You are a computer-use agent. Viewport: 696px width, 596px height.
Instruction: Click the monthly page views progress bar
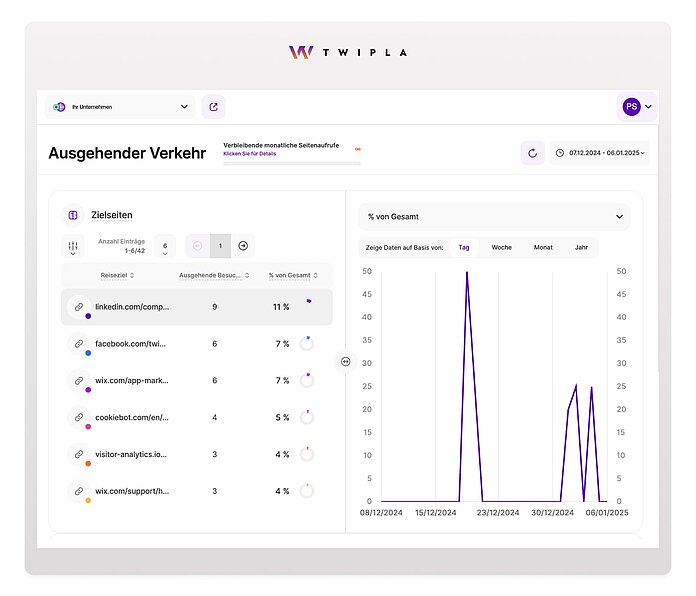[x=290, y=162]
